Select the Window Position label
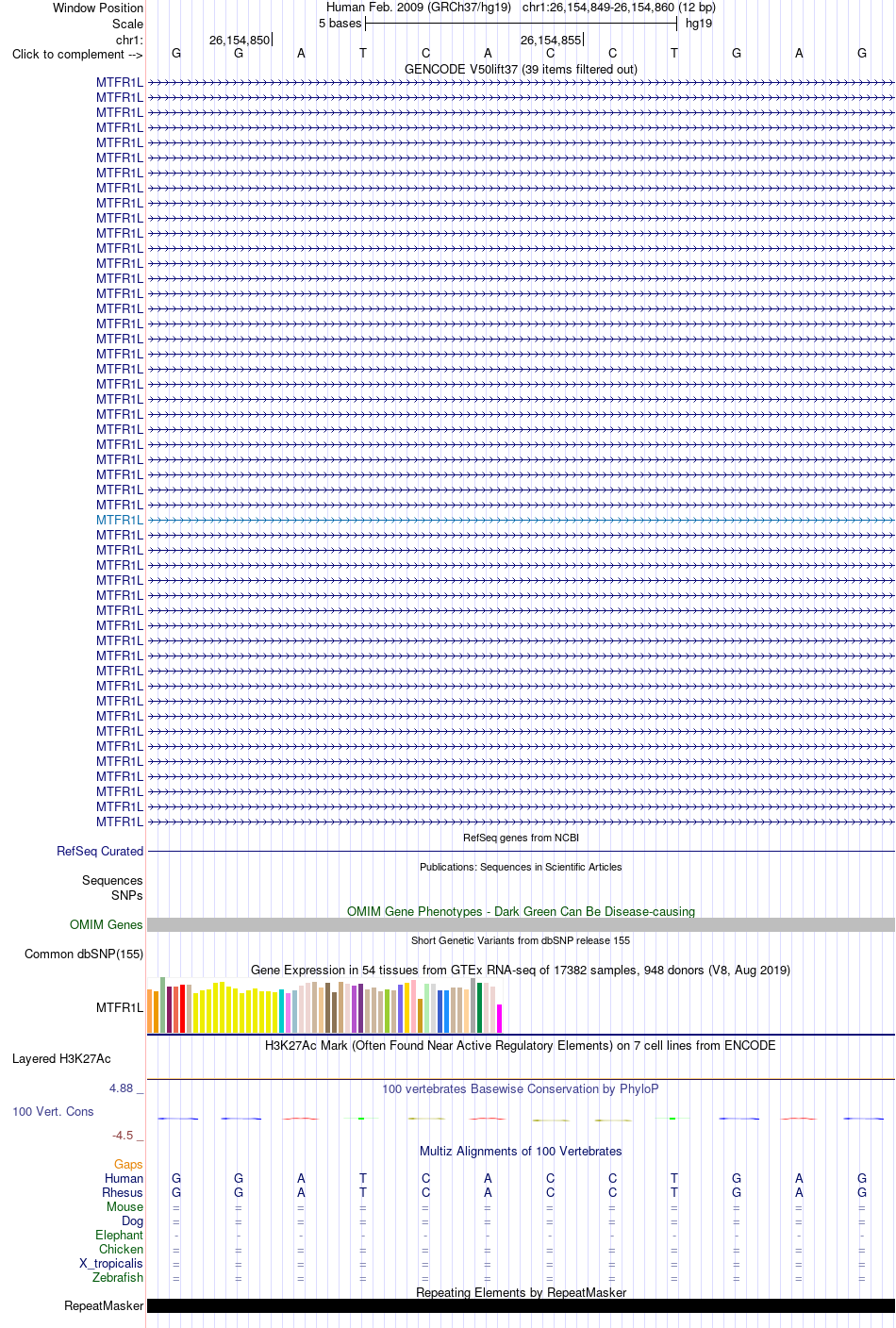Screen dimensions: 896x1328 pyautogui.click(x=98, y=8)
